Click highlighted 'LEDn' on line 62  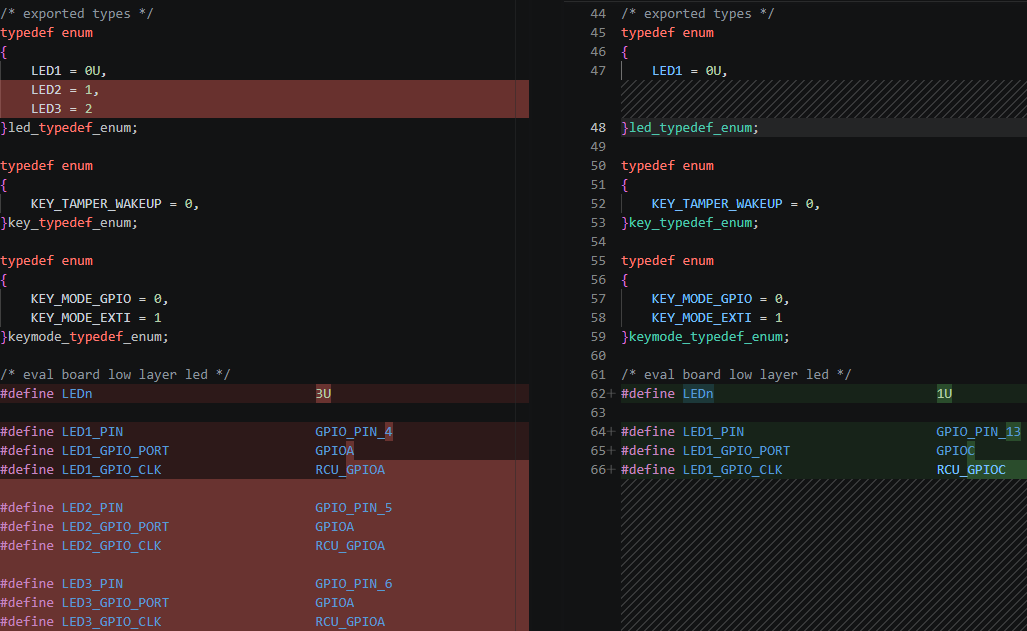tap(698, 394)
